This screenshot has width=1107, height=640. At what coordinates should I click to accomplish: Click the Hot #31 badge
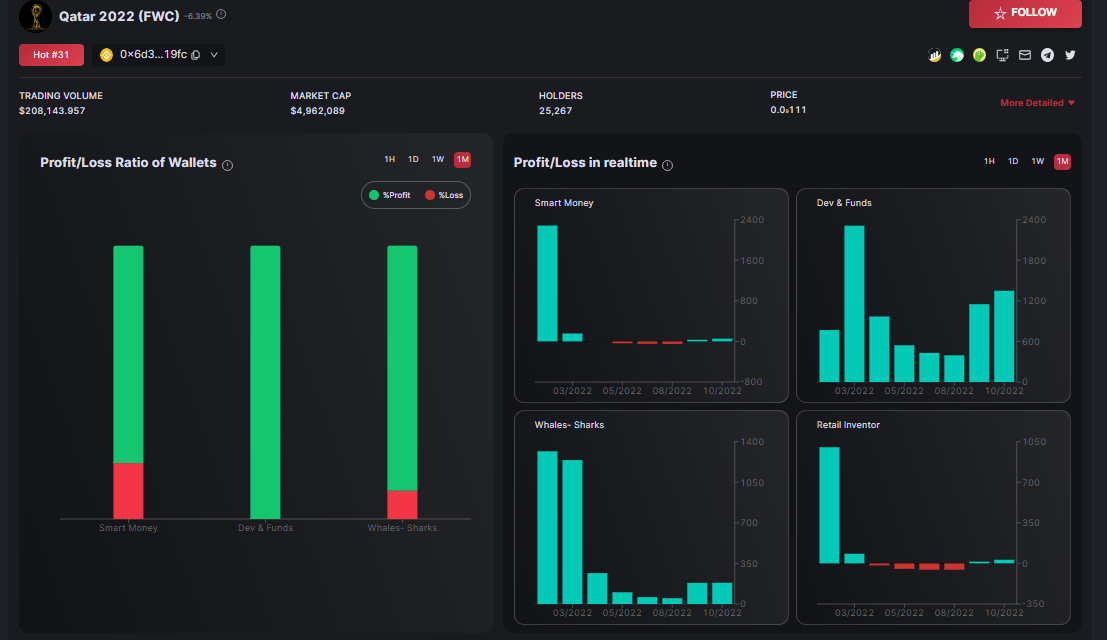(52, 55)
